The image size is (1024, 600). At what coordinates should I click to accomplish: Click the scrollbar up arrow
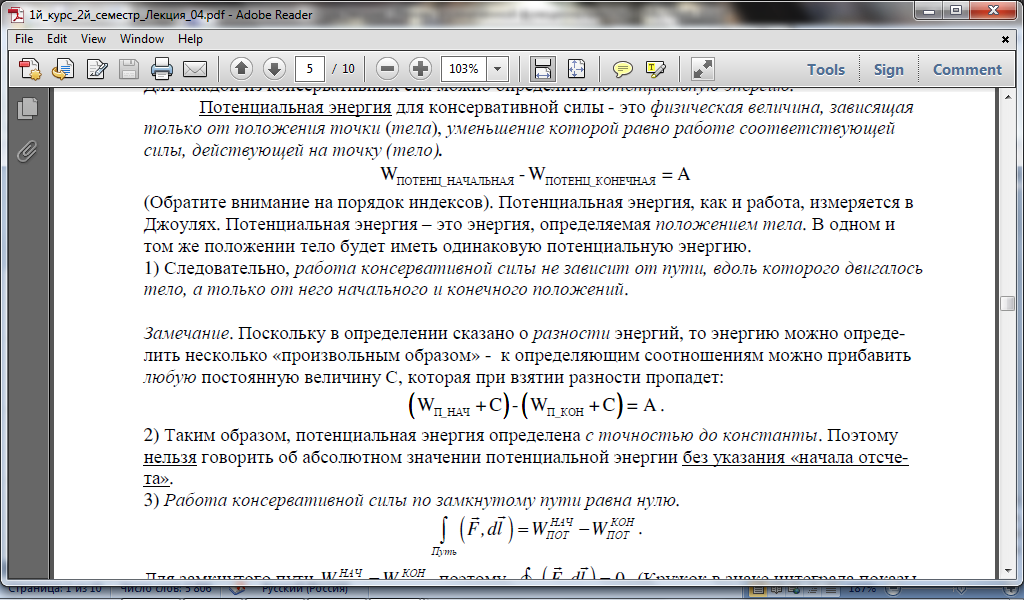coord(1006,98)
